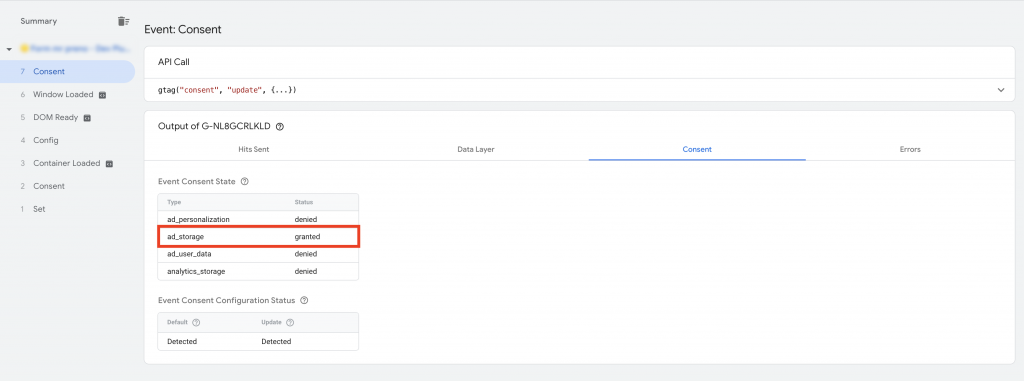
Task: Click the help icon next to Event Consent State
Action: 245,181
